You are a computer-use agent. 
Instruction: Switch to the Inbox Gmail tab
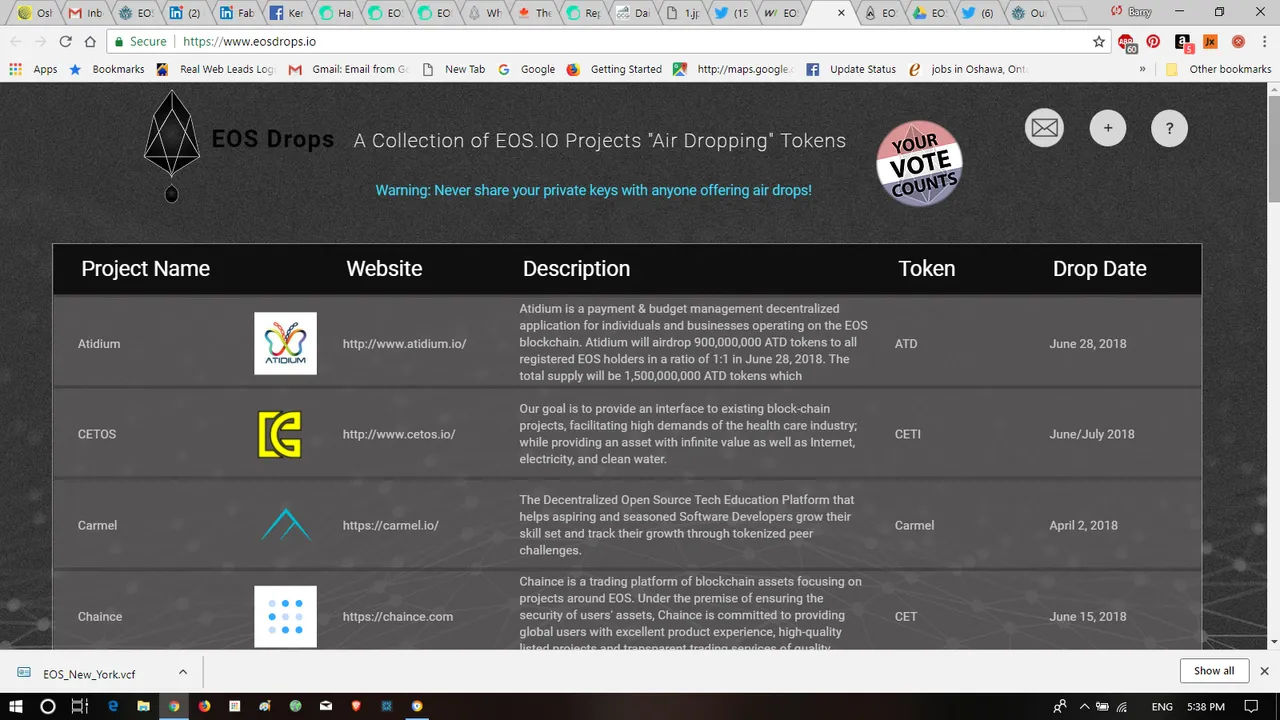86,13
